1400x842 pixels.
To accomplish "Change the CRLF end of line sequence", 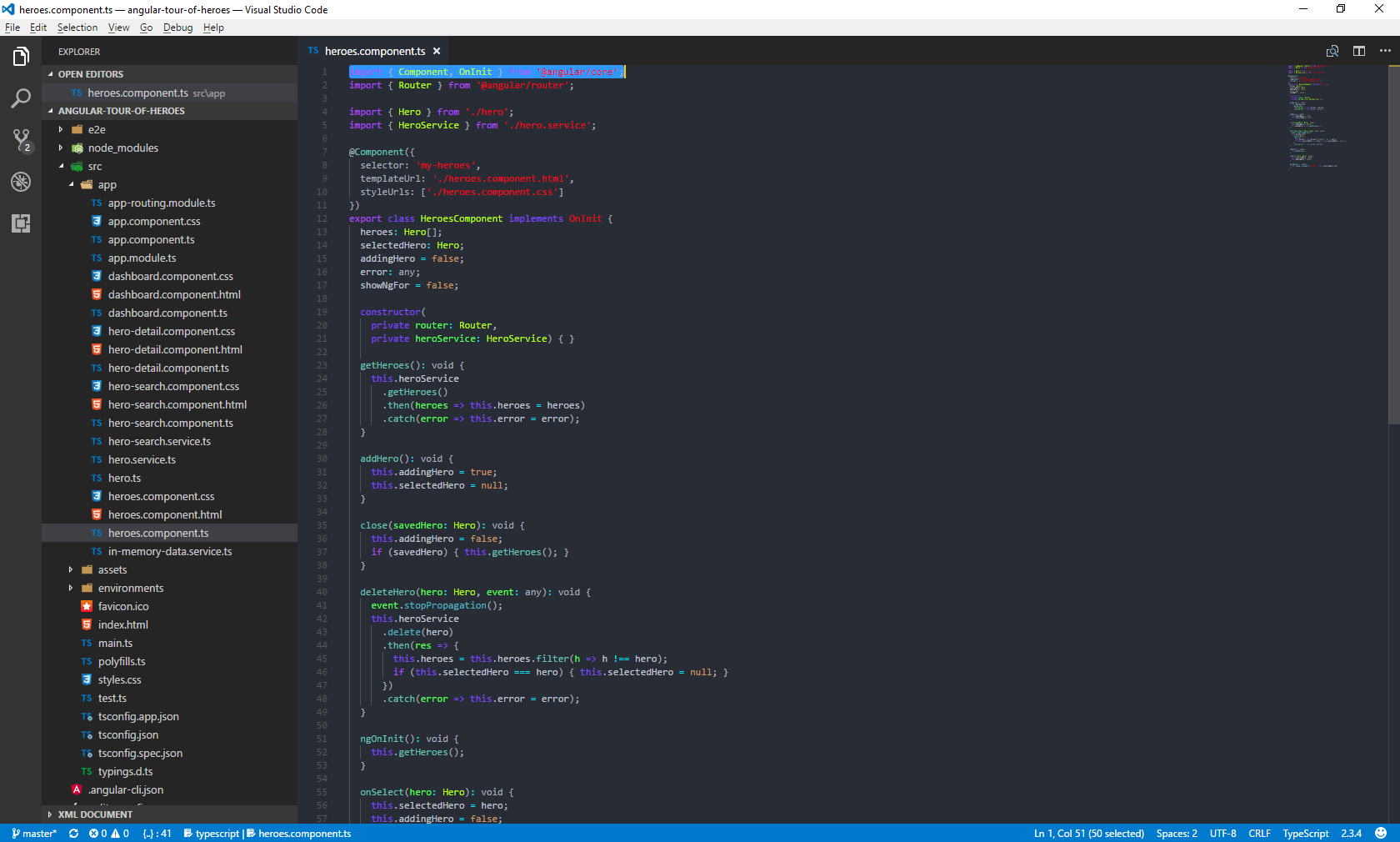I will point(1259,834).
